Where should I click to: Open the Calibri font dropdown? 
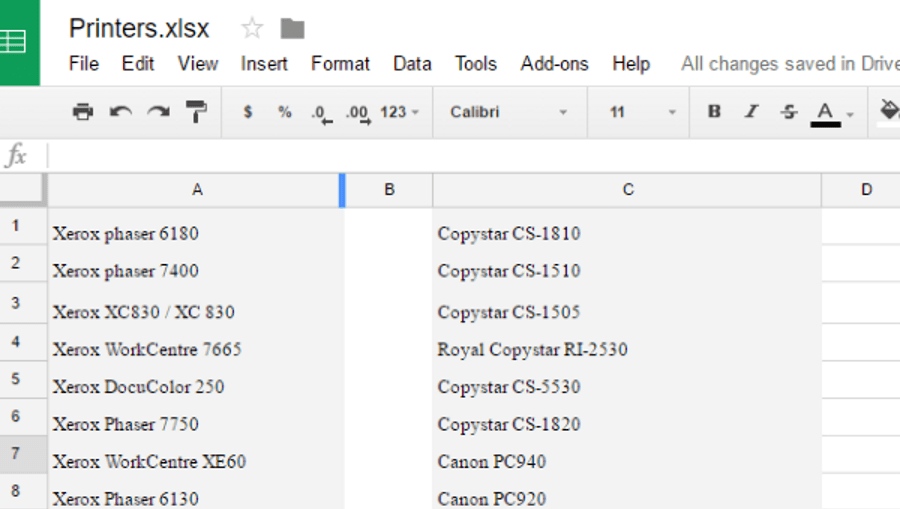pos(509,112)
